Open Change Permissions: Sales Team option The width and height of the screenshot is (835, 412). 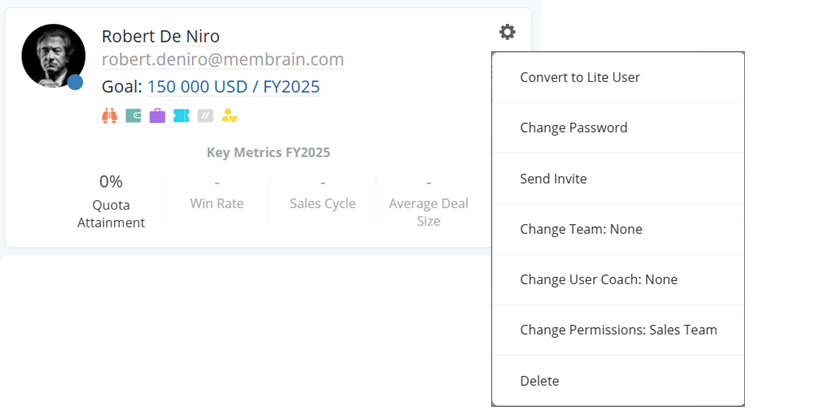(x=618, y=330)
